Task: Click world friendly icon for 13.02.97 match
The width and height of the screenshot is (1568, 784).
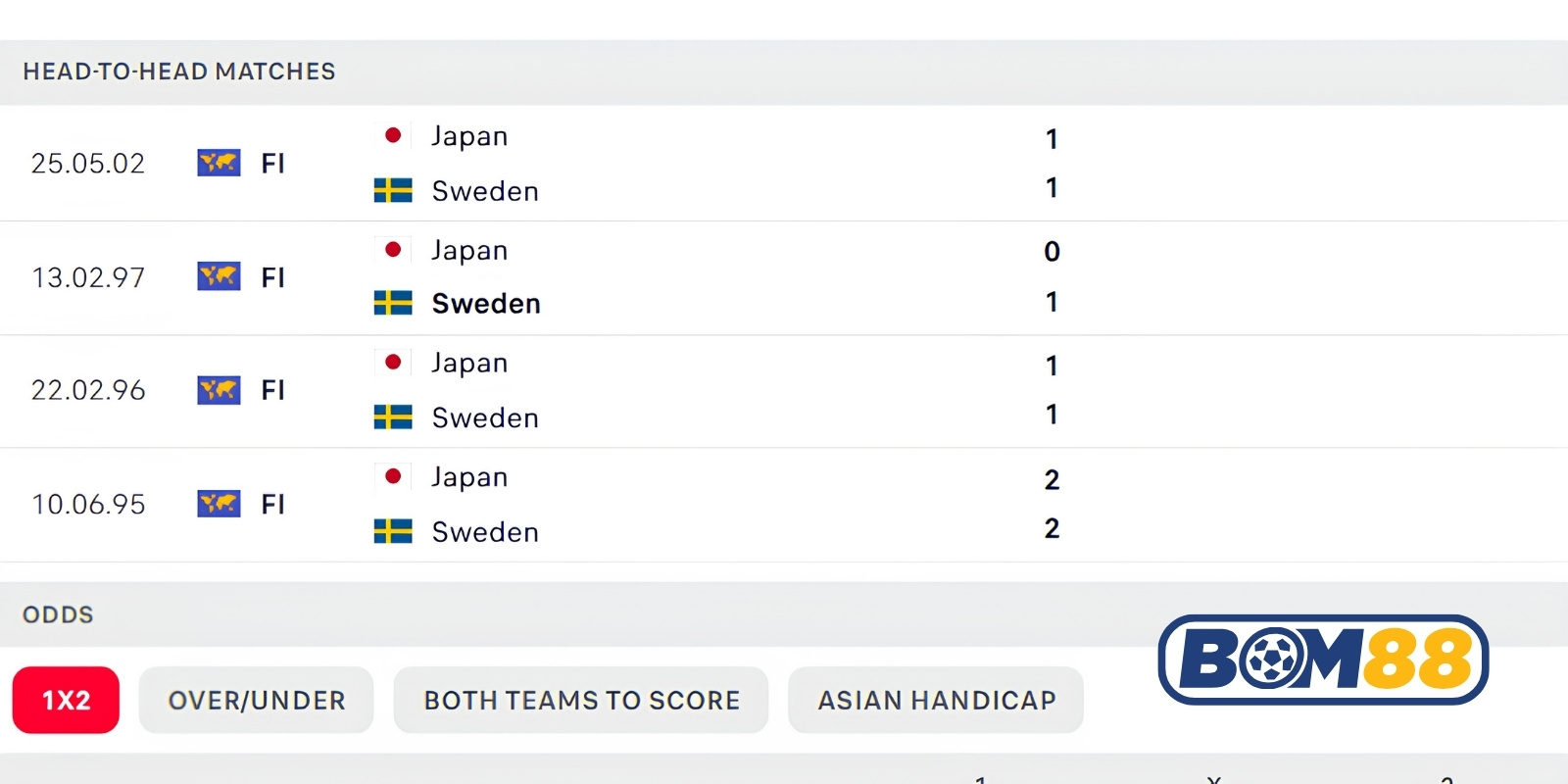Action: click(219, 276)
